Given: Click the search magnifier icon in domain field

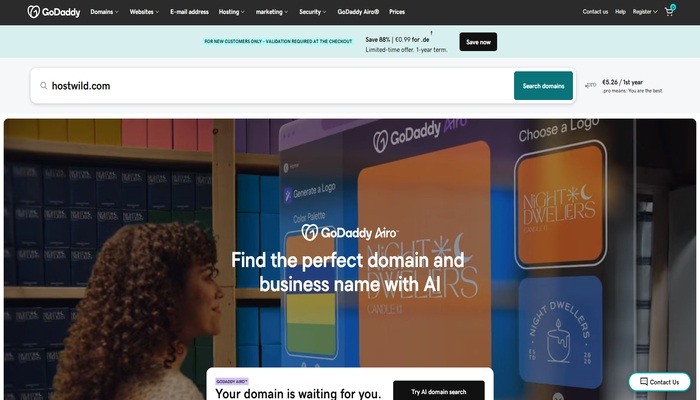Looking at the screenshot, I should click(x=43, y=86).
